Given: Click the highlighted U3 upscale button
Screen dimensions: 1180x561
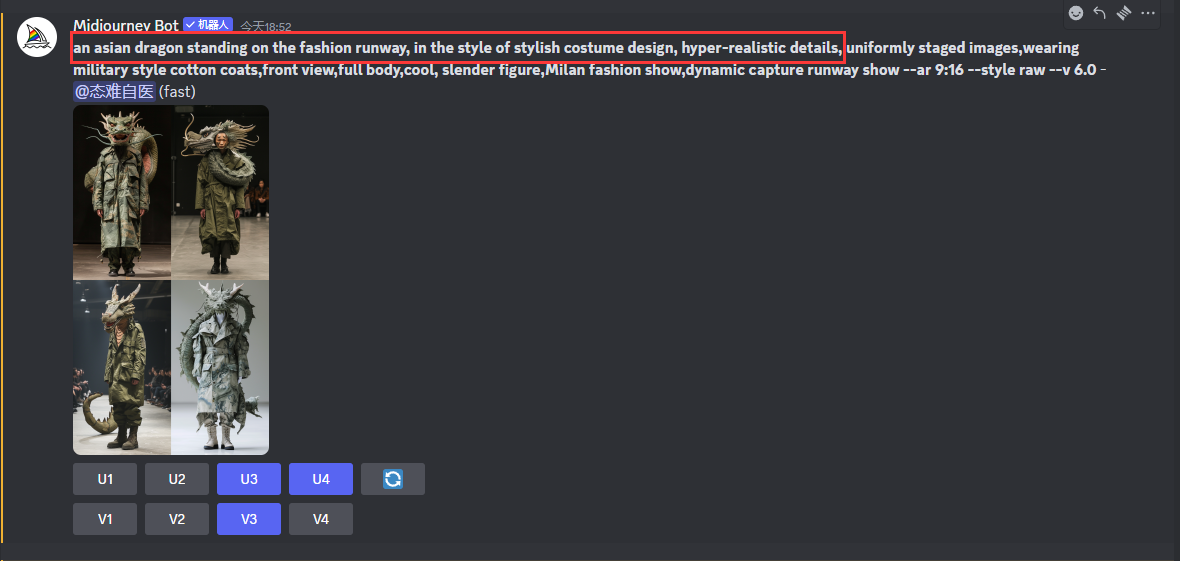Looking at the screenshot, I should 249,479.
